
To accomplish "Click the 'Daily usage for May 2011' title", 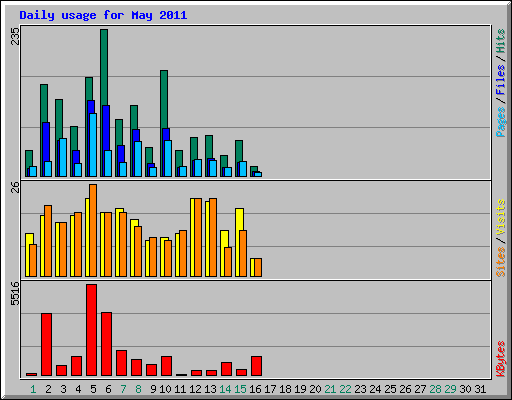I will pos(103,15).
